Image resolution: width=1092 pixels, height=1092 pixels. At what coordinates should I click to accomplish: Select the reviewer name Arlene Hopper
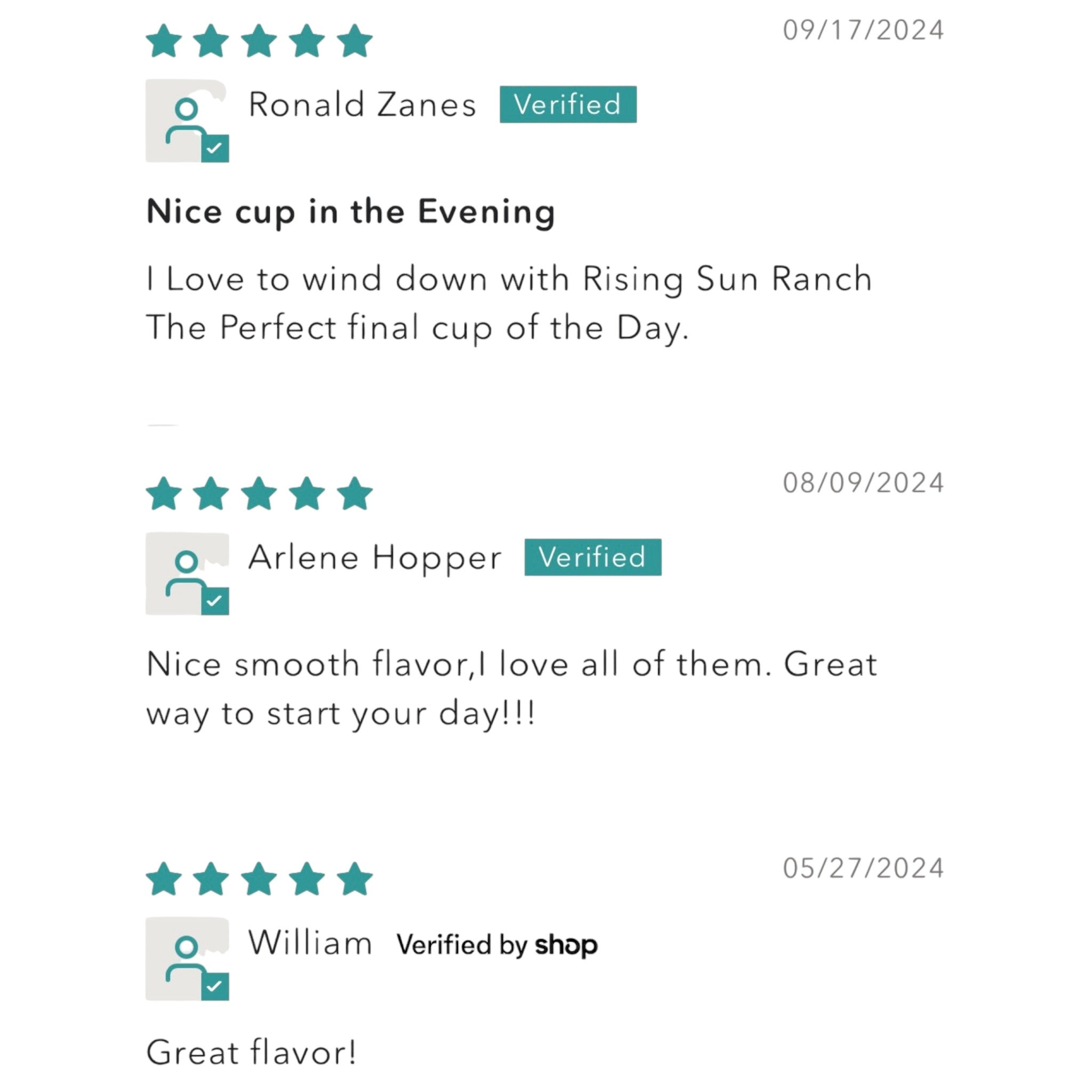375,557
